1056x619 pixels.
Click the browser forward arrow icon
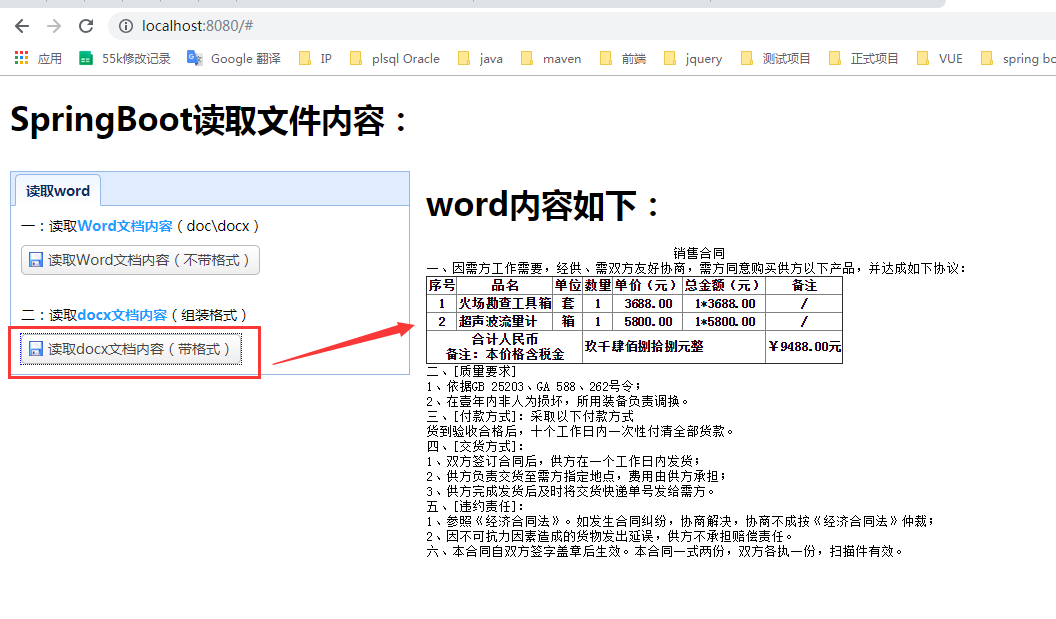click(x=54, y=26)
